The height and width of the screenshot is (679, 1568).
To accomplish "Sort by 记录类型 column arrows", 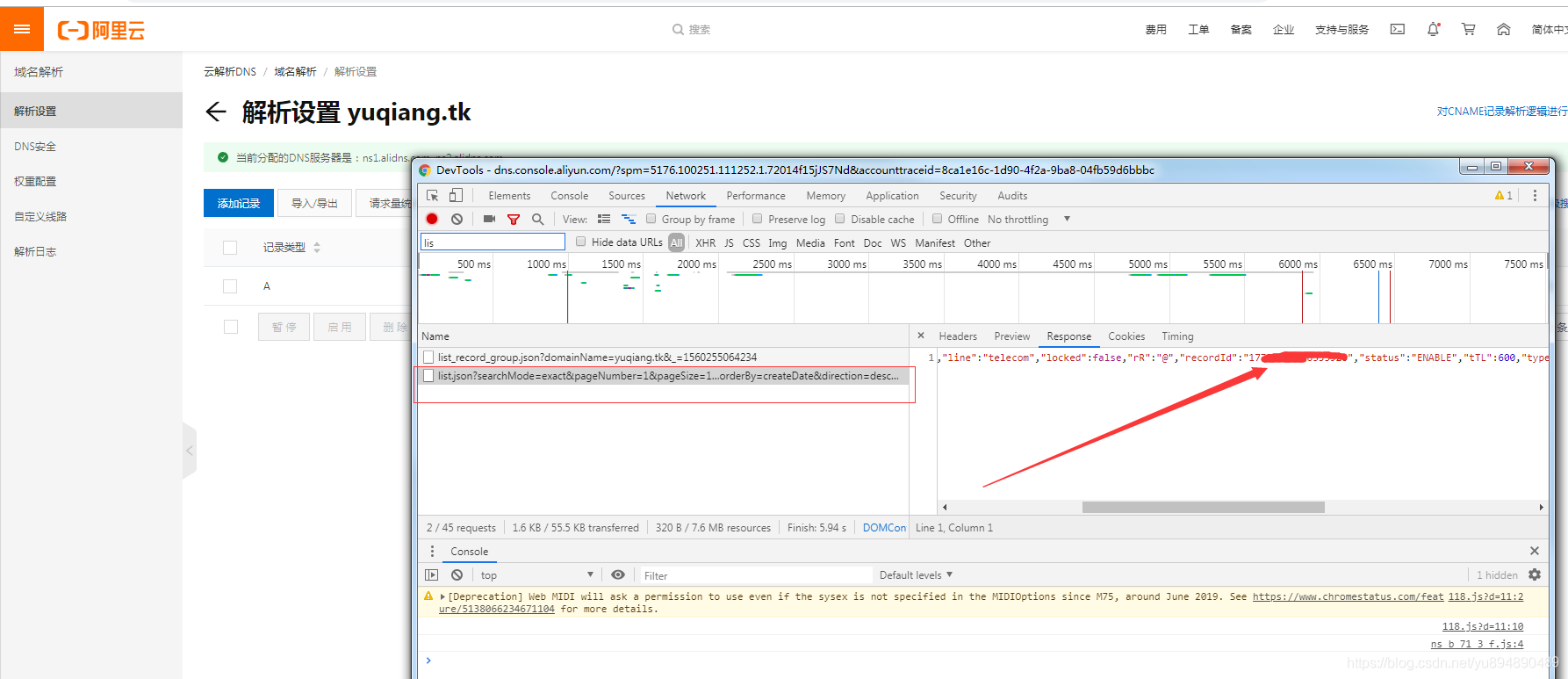I will 317,248.
